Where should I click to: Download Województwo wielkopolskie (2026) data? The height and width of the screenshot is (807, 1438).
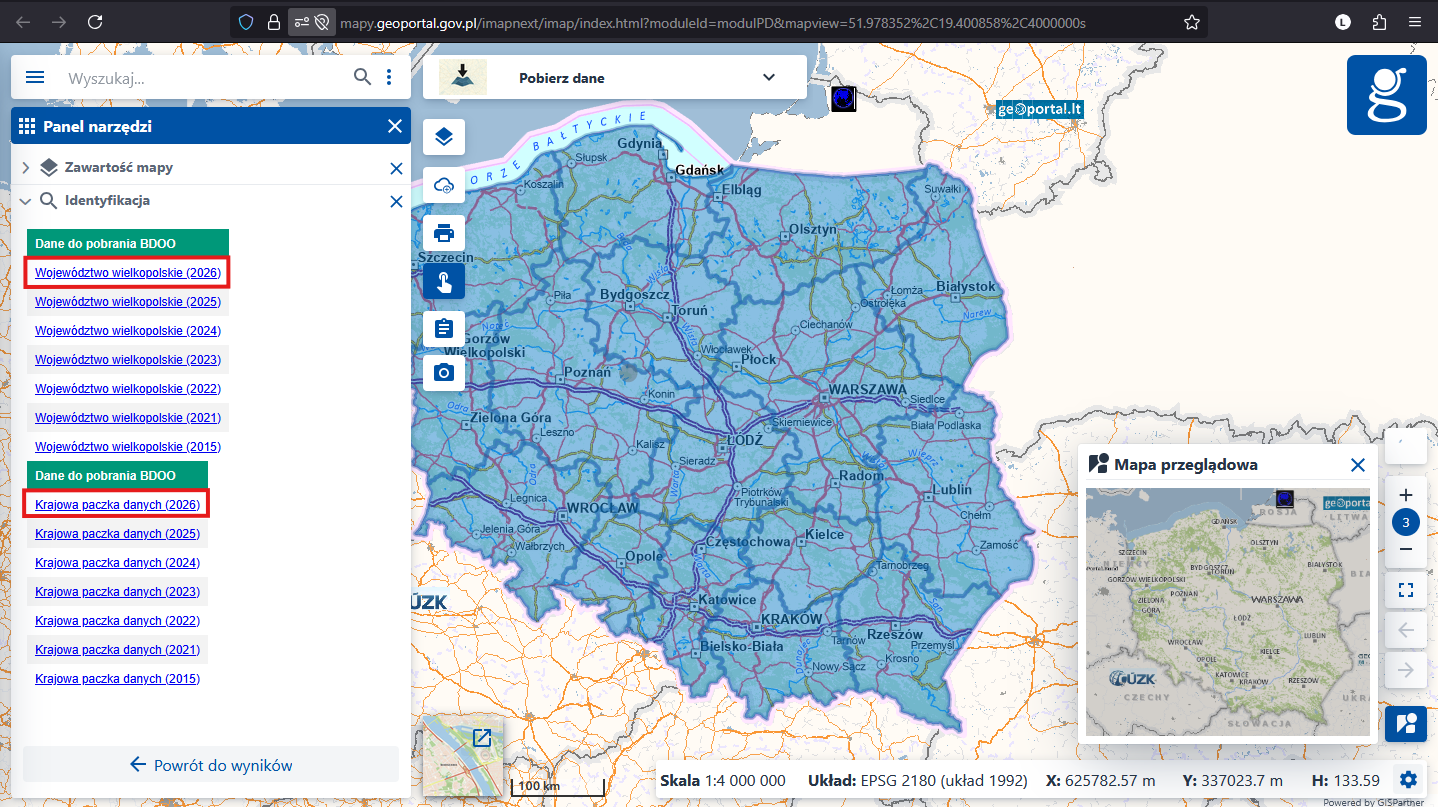coord(126,271)
